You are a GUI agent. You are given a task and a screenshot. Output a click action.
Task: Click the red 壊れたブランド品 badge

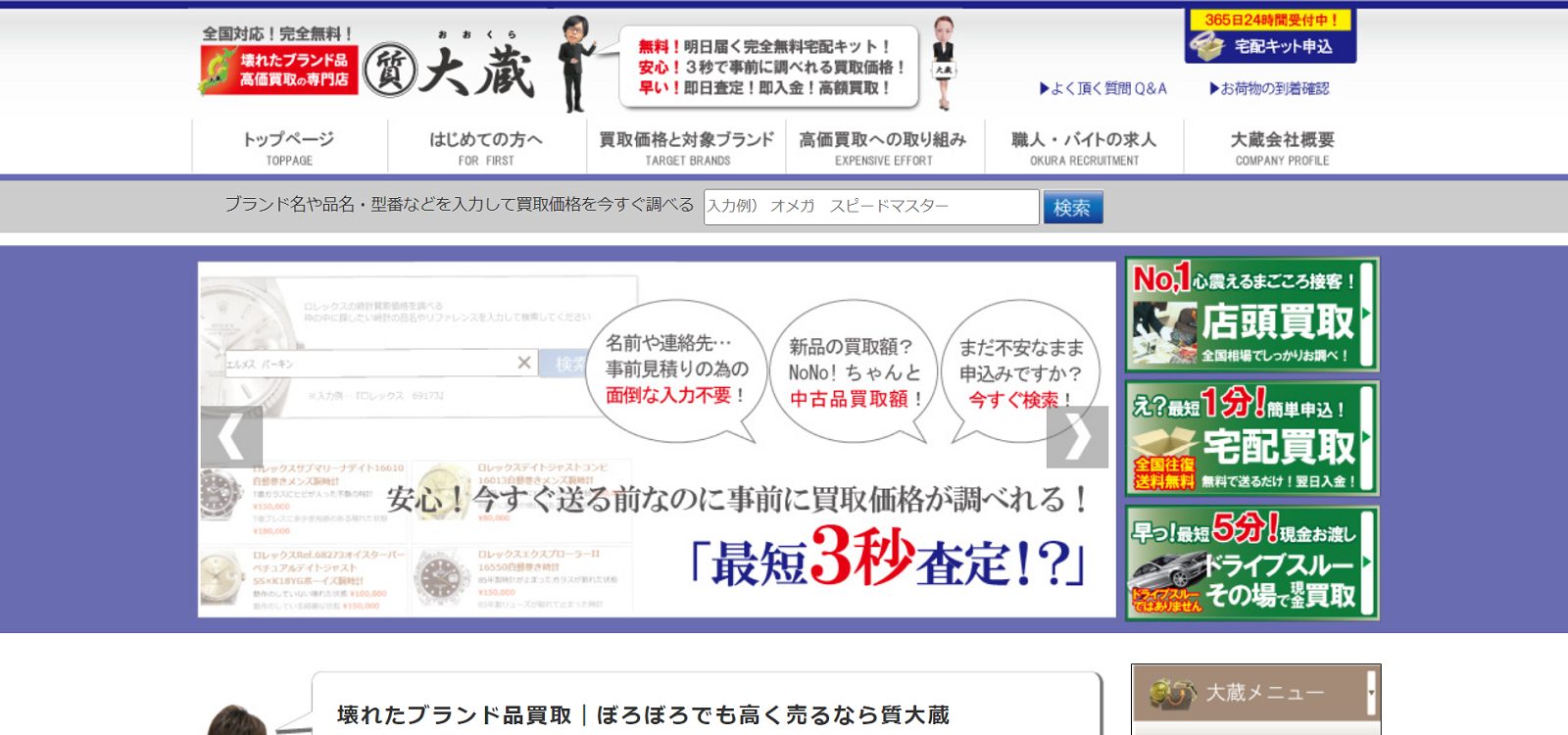point(279,70)
